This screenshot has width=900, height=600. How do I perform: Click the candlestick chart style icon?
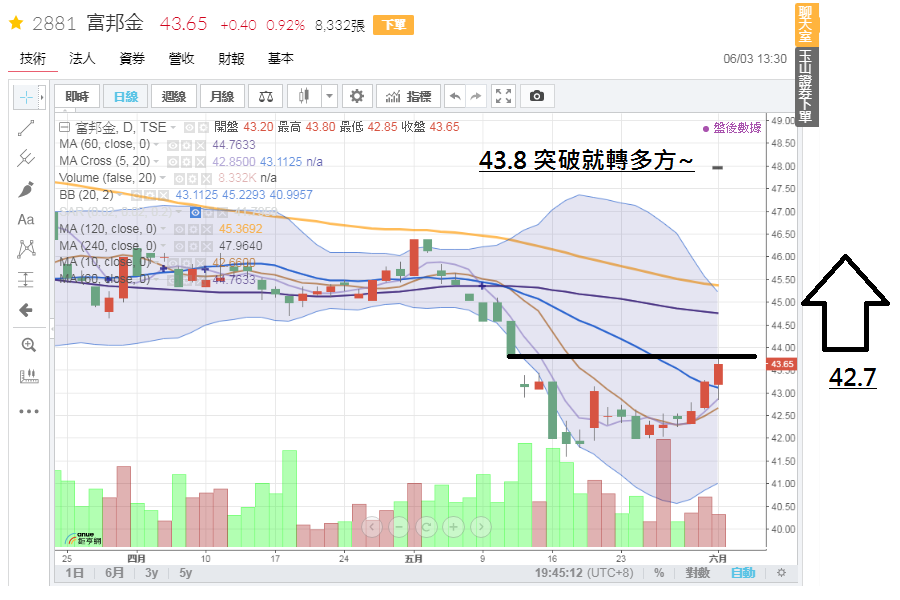point(304,96)
